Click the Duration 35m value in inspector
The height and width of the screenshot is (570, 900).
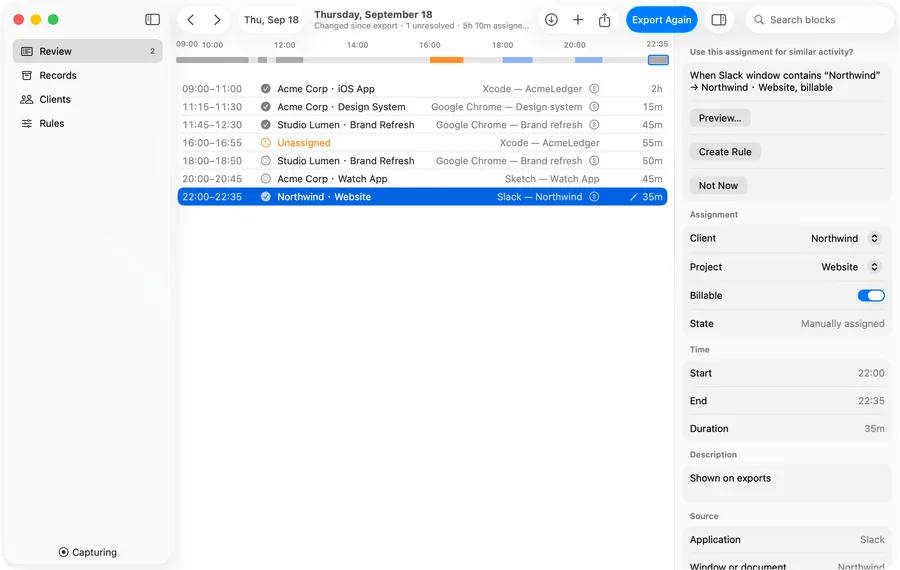click(x=874, y=429)
